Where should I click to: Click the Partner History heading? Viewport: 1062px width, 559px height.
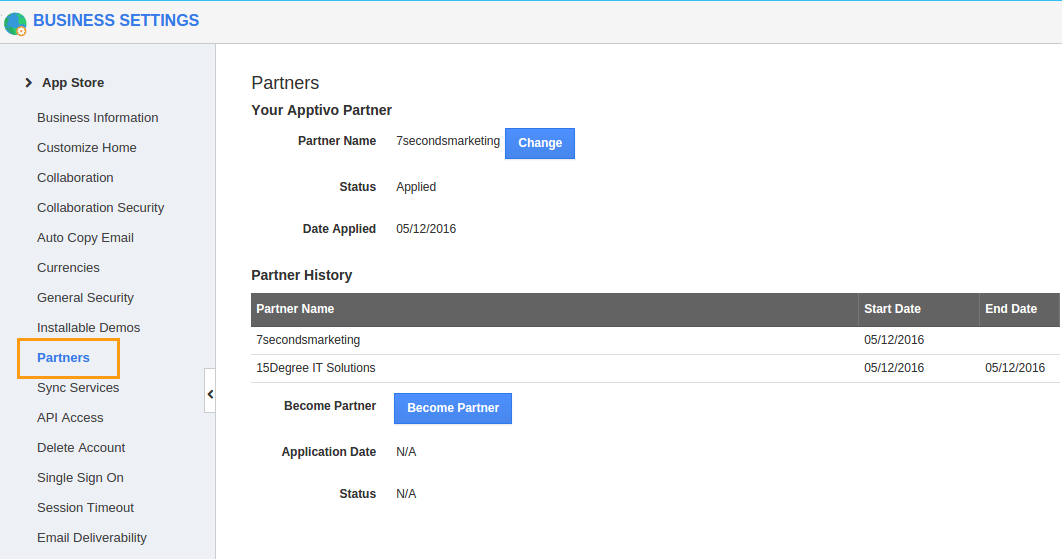(301, 275)
